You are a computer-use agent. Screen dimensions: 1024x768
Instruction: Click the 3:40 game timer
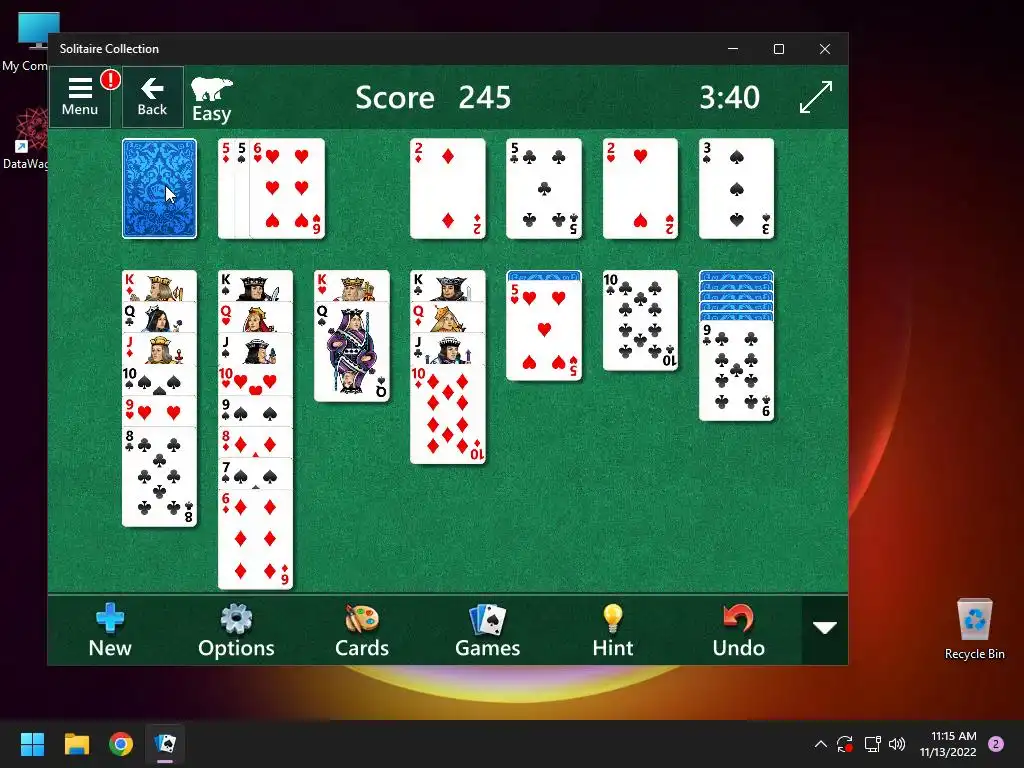coord(729,97)
